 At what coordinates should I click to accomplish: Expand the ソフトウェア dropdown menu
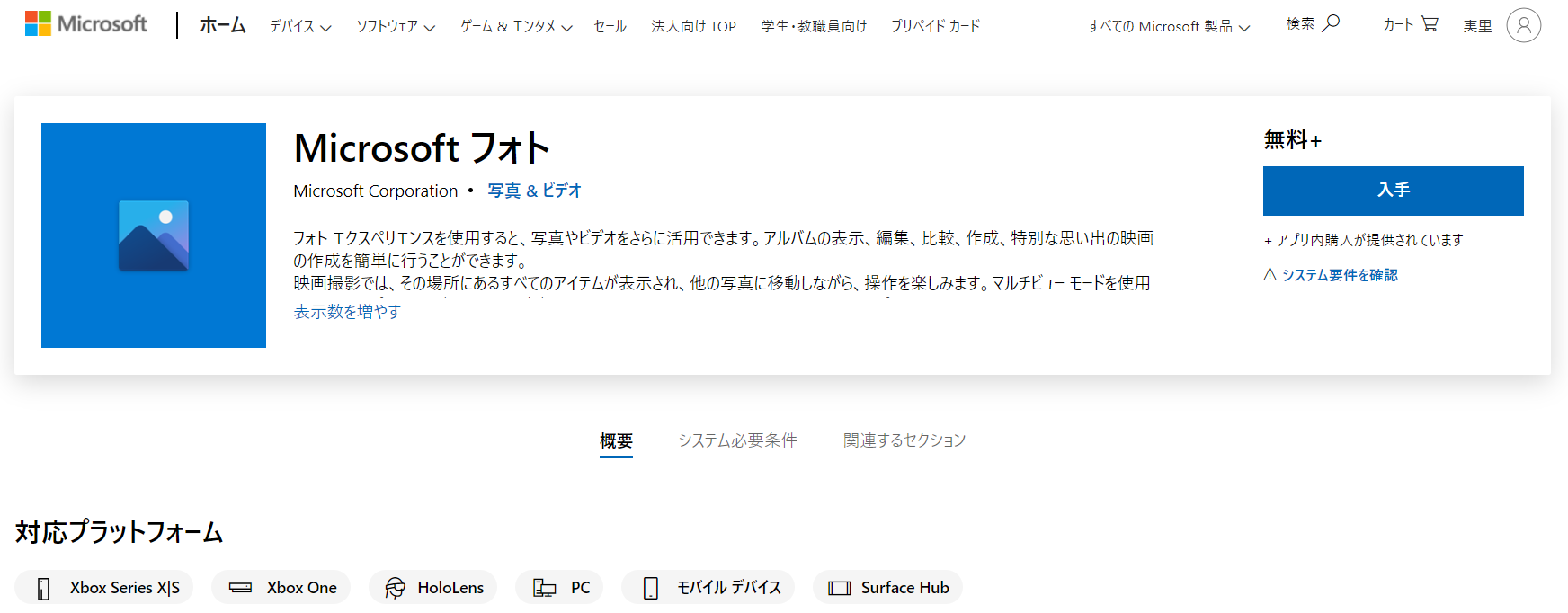coord(396,27)
